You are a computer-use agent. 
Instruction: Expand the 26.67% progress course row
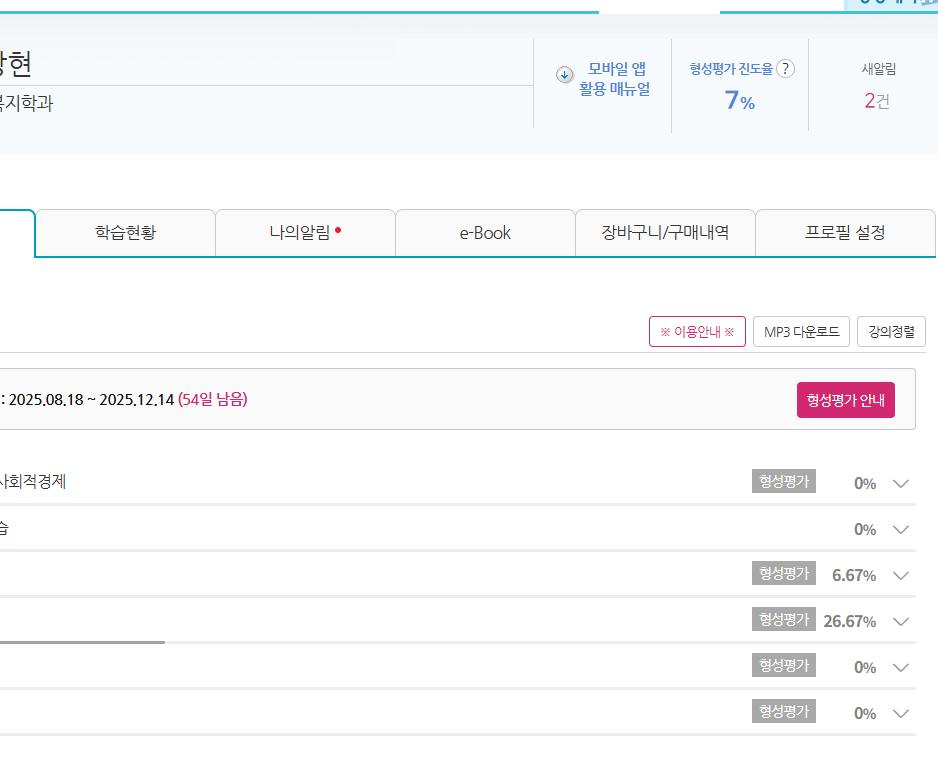pos(900,622)
